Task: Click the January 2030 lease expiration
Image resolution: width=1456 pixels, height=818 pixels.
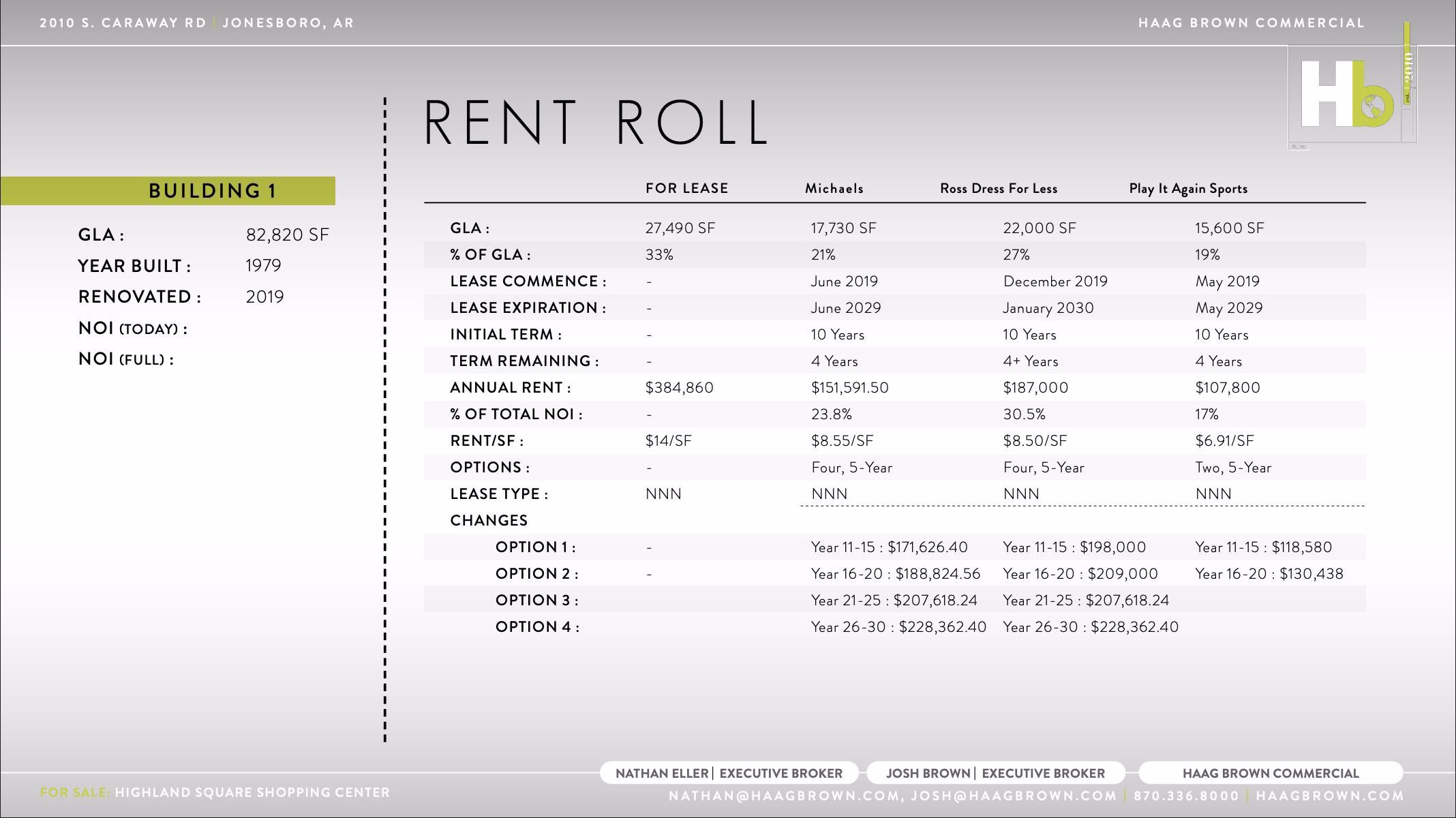Action: point(1048,308)
